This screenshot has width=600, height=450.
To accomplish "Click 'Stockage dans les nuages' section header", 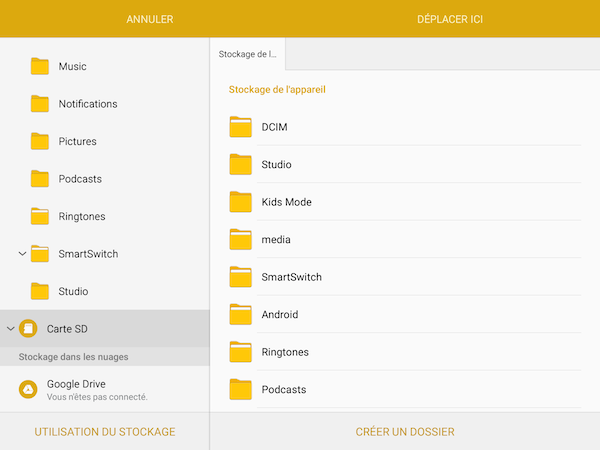I will pos(73,357).
